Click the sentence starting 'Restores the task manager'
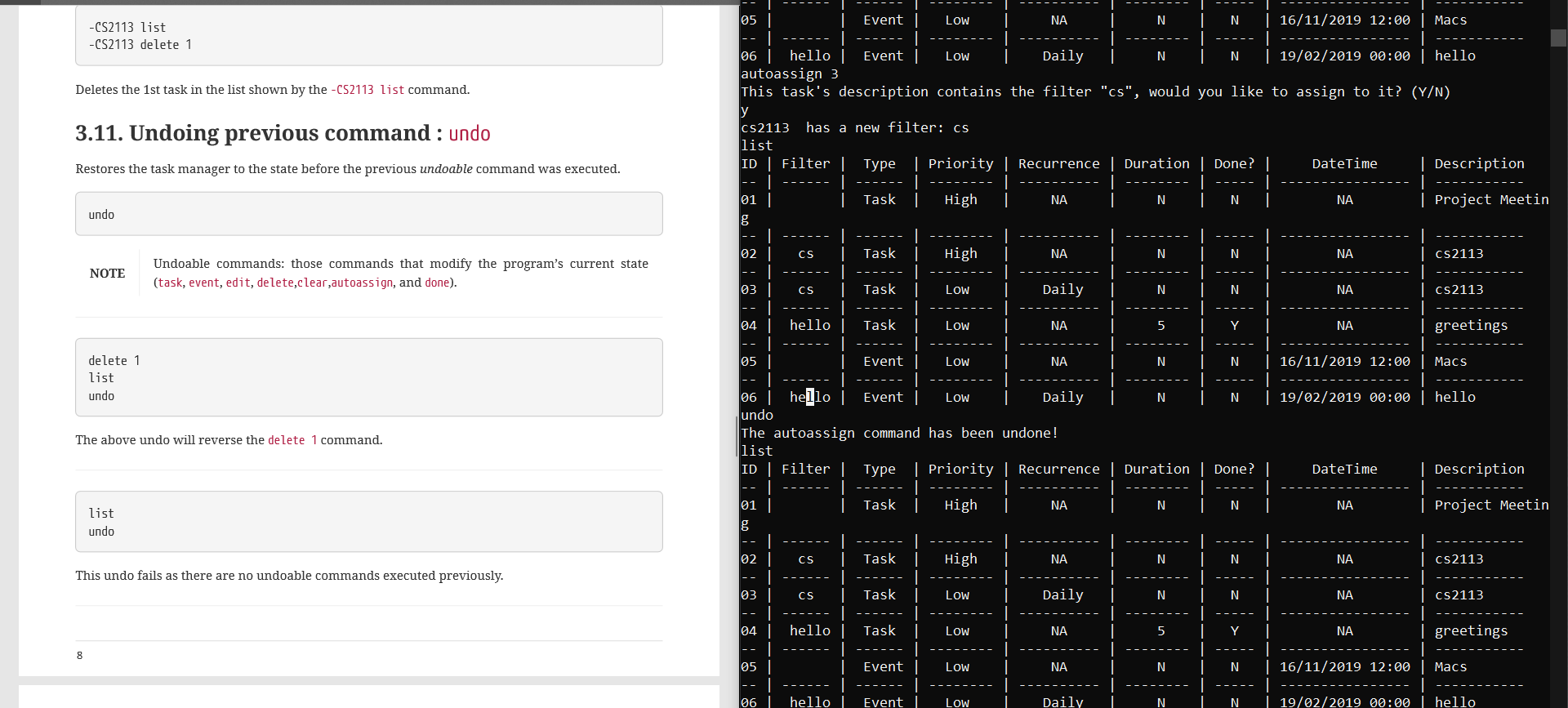 click(348, 169)
